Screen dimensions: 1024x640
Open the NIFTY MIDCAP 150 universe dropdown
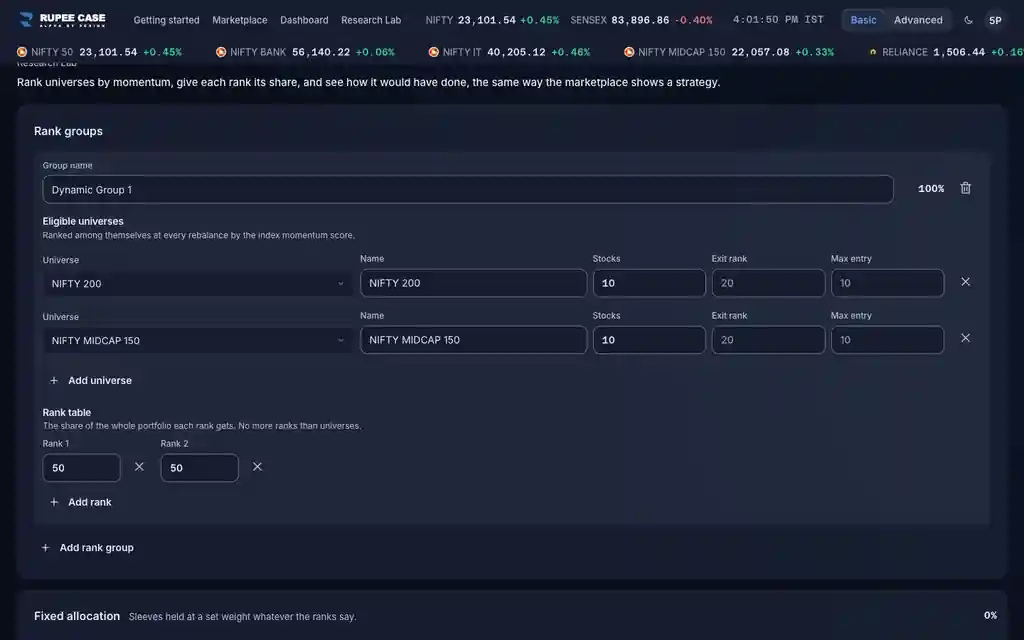click(197, 340)
